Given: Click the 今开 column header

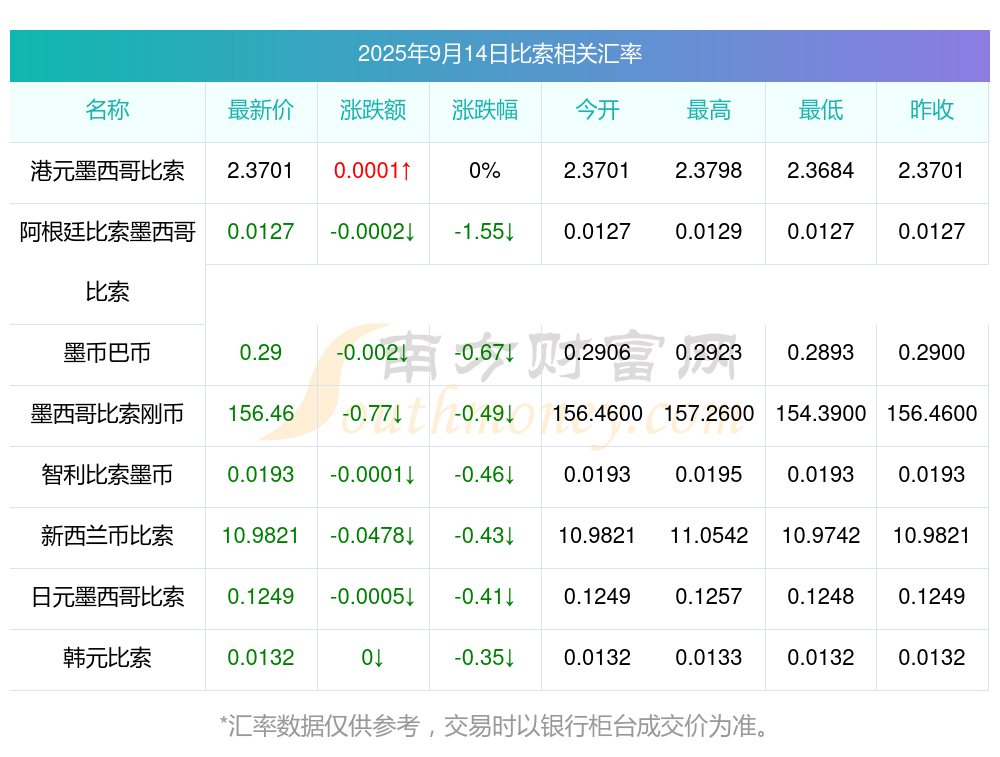Looking at the screenshot, I should (x=597, y=110).
